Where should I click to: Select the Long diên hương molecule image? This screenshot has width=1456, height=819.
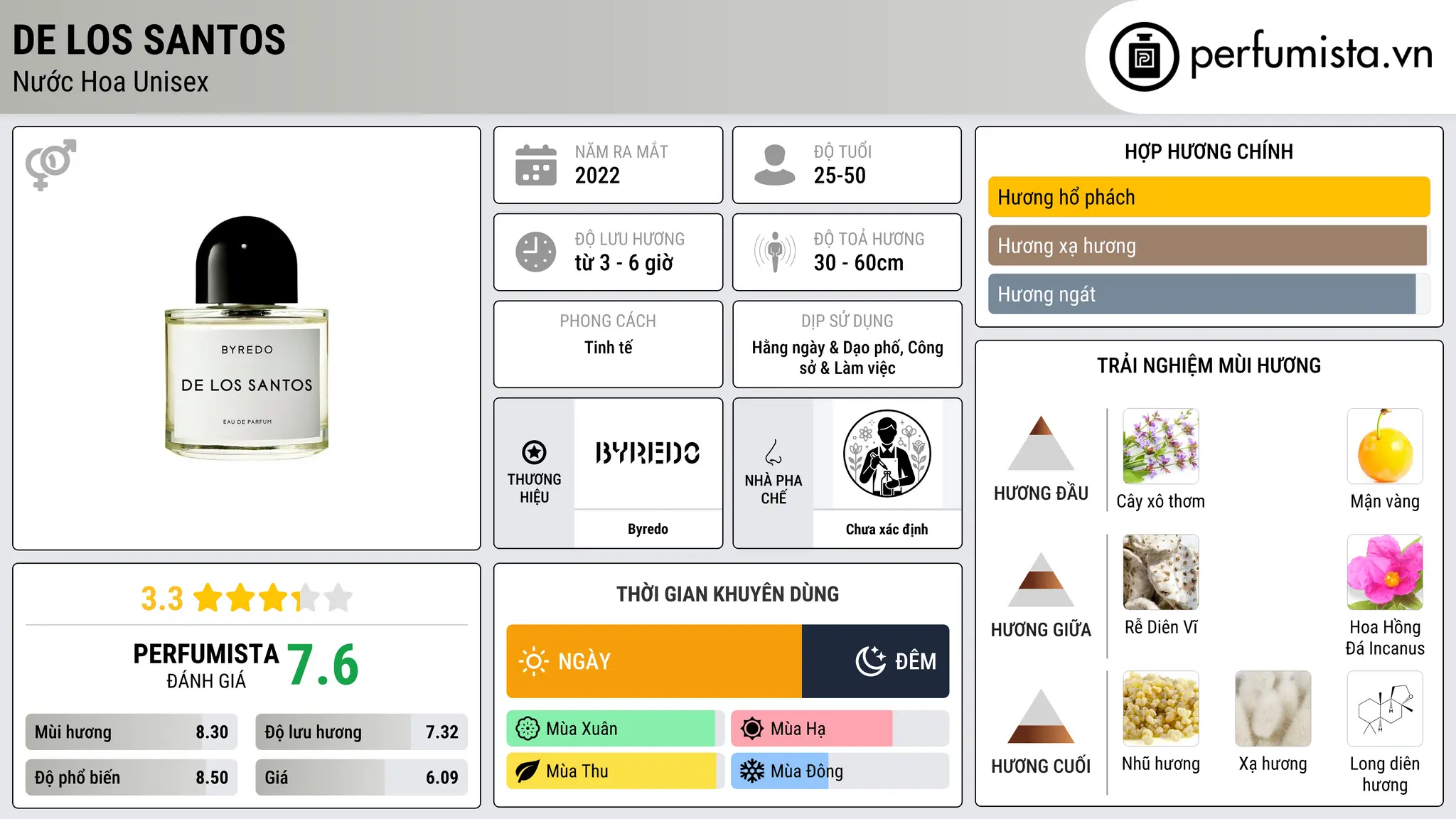click(1385, 709)
